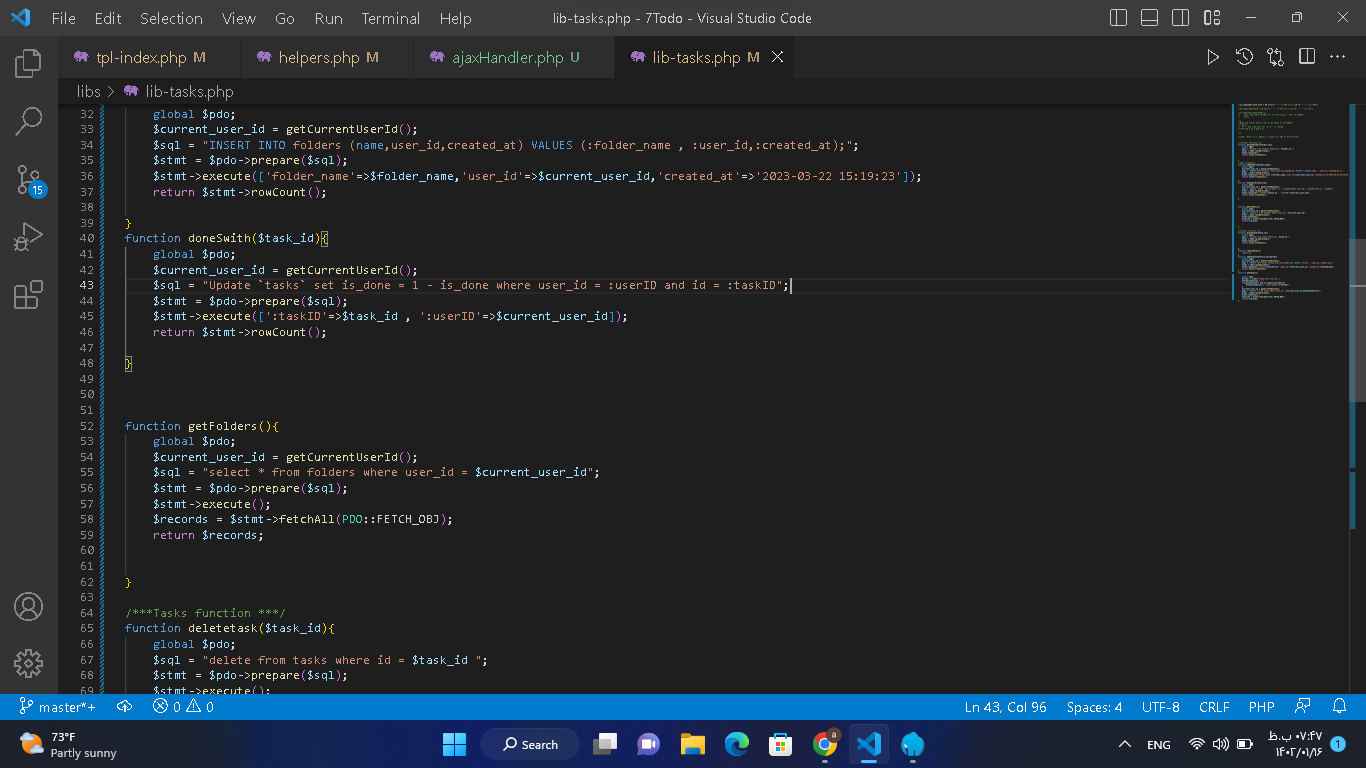Open Microsoft Store from the taskbar

pos(781,744)
